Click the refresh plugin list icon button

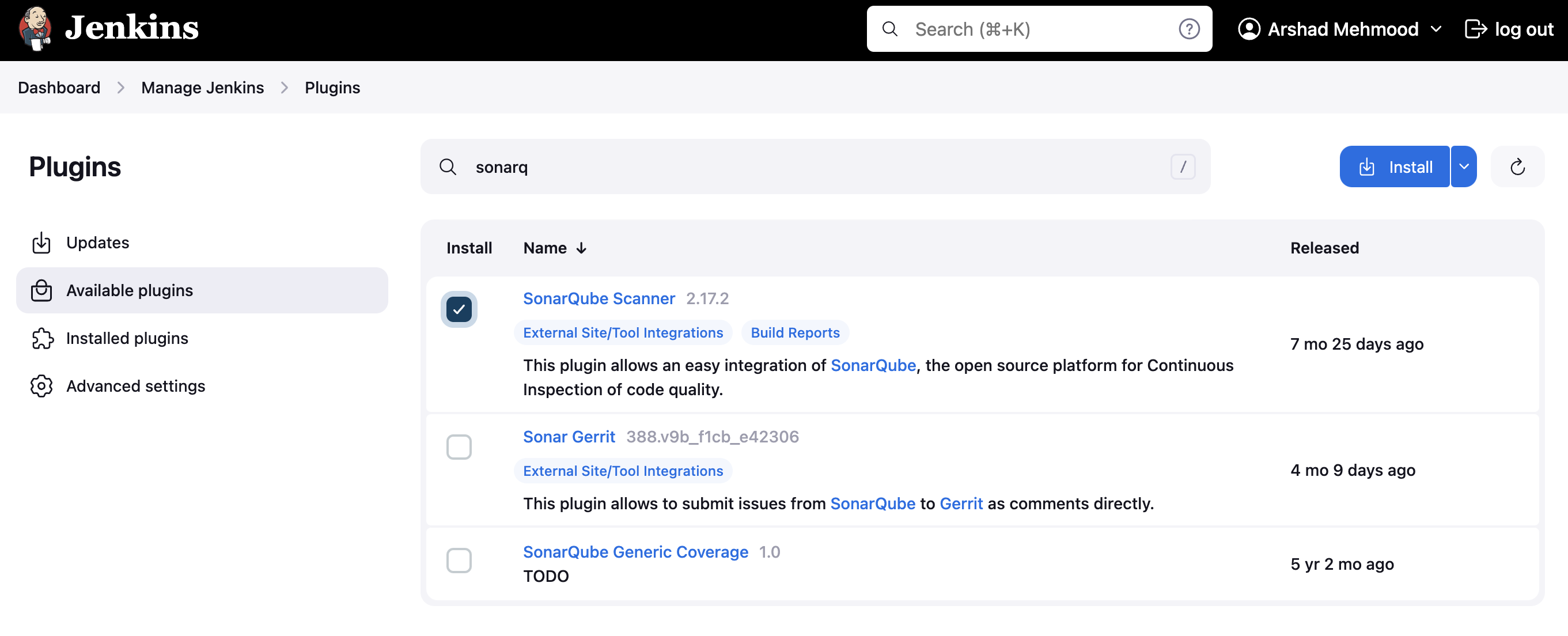[x=1517, y=166]
